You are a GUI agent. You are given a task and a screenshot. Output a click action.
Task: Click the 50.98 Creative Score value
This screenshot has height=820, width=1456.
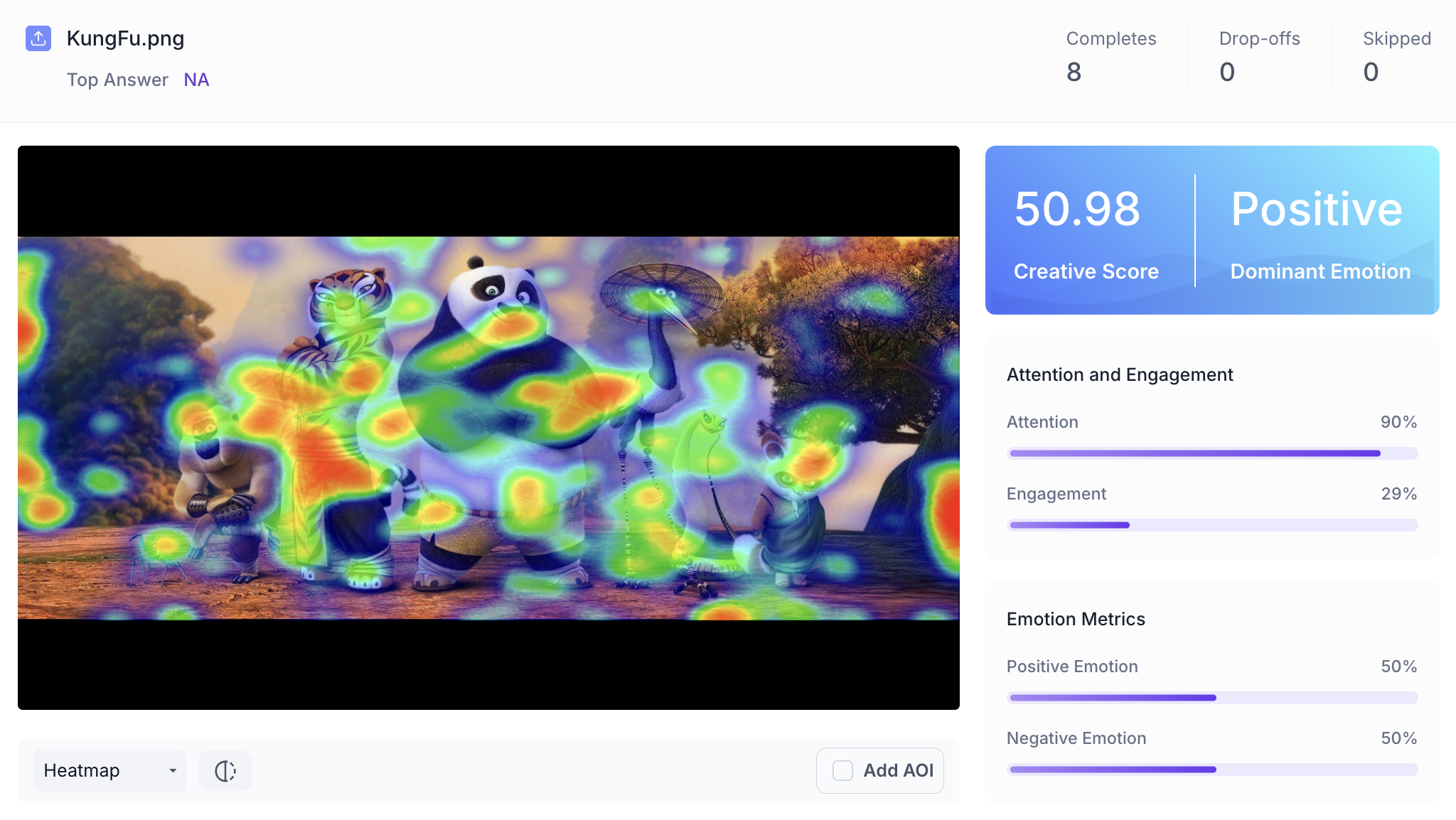(1077, 210)
